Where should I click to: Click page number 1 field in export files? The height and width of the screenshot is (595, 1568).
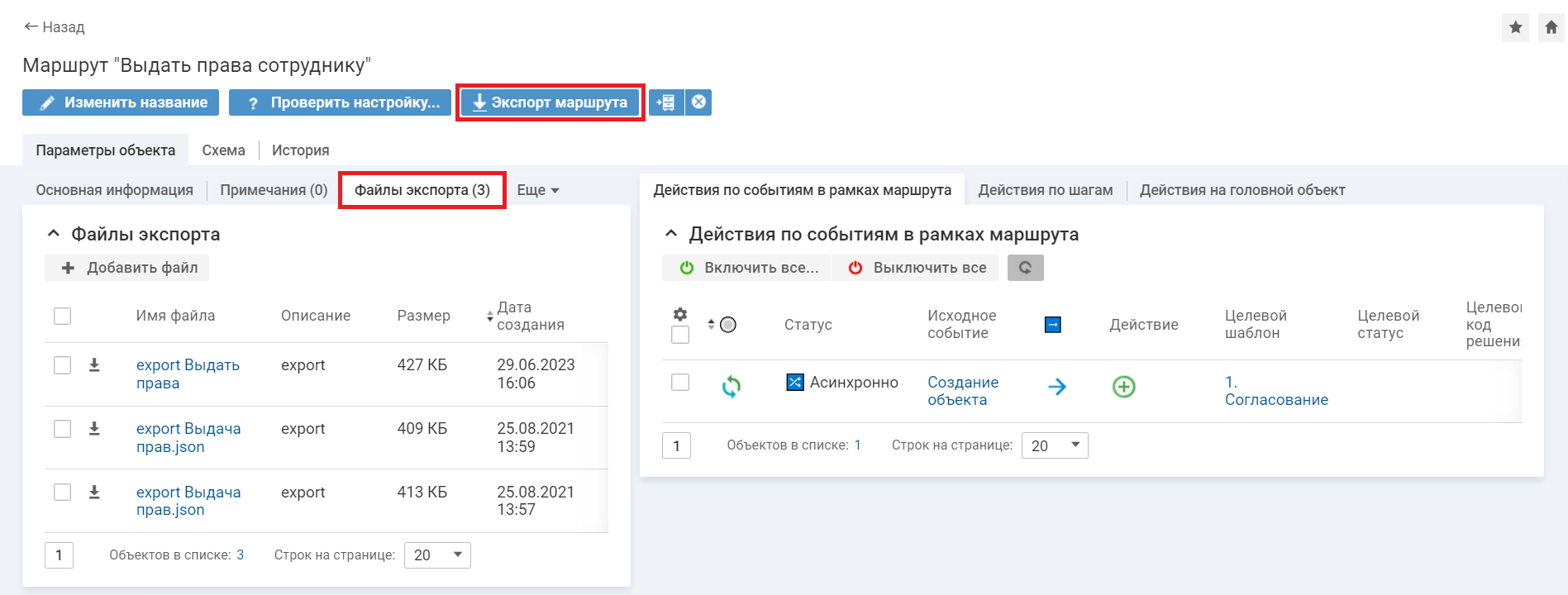pos(59,555)
